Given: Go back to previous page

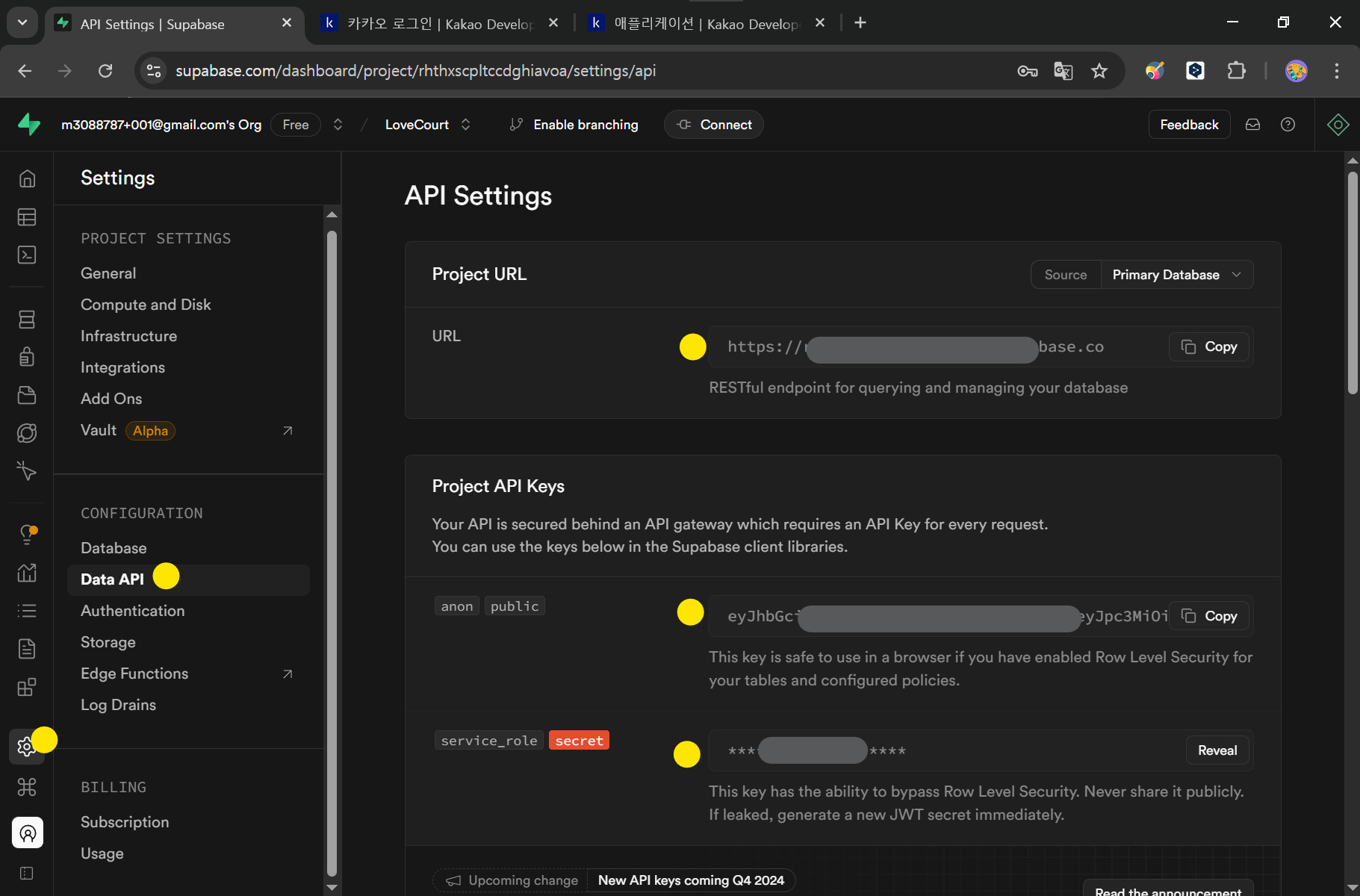Looking at the screenshot, I should (x=25, y=71).
